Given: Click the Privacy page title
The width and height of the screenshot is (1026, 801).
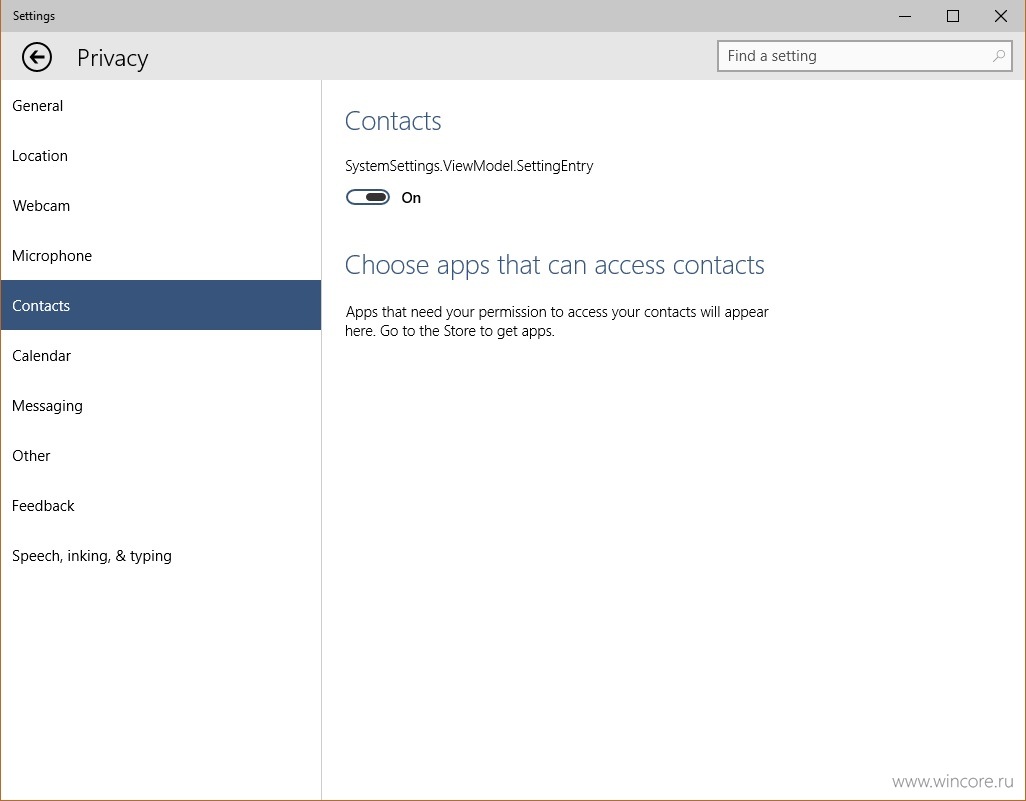Looking at the screenshot, I should pos(113,58).
